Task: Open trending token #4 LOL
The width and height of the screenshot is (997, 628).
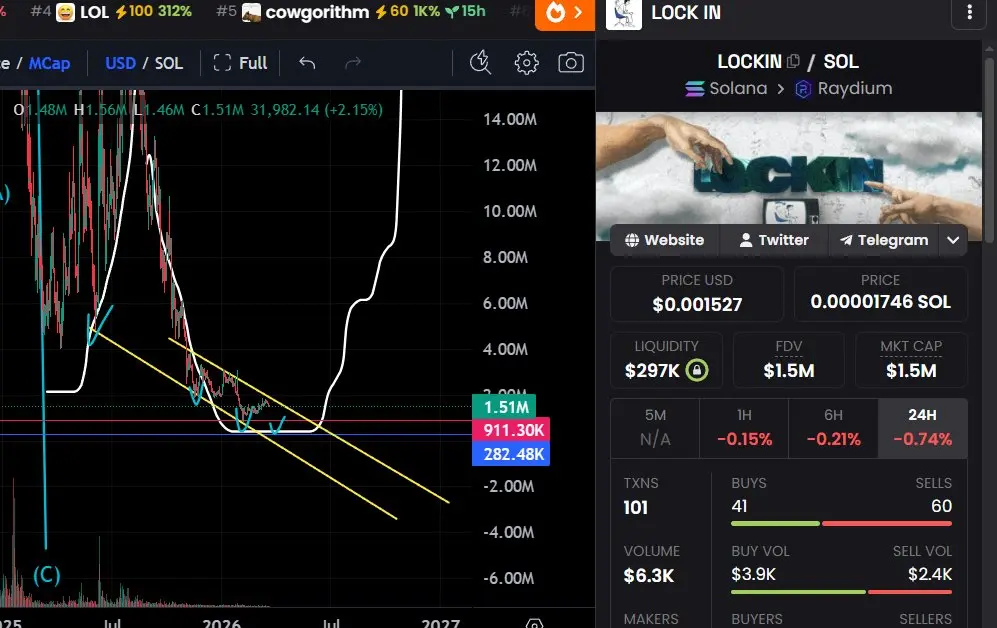Action: (x=111, y=11)
